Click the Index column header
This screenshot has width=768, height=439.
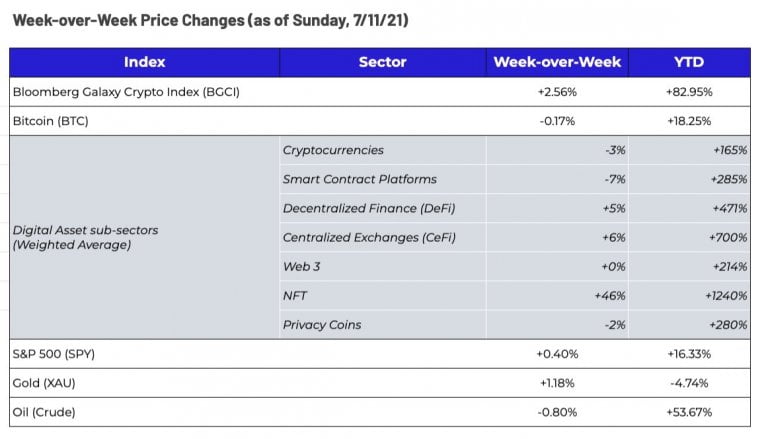pos(144,62)
